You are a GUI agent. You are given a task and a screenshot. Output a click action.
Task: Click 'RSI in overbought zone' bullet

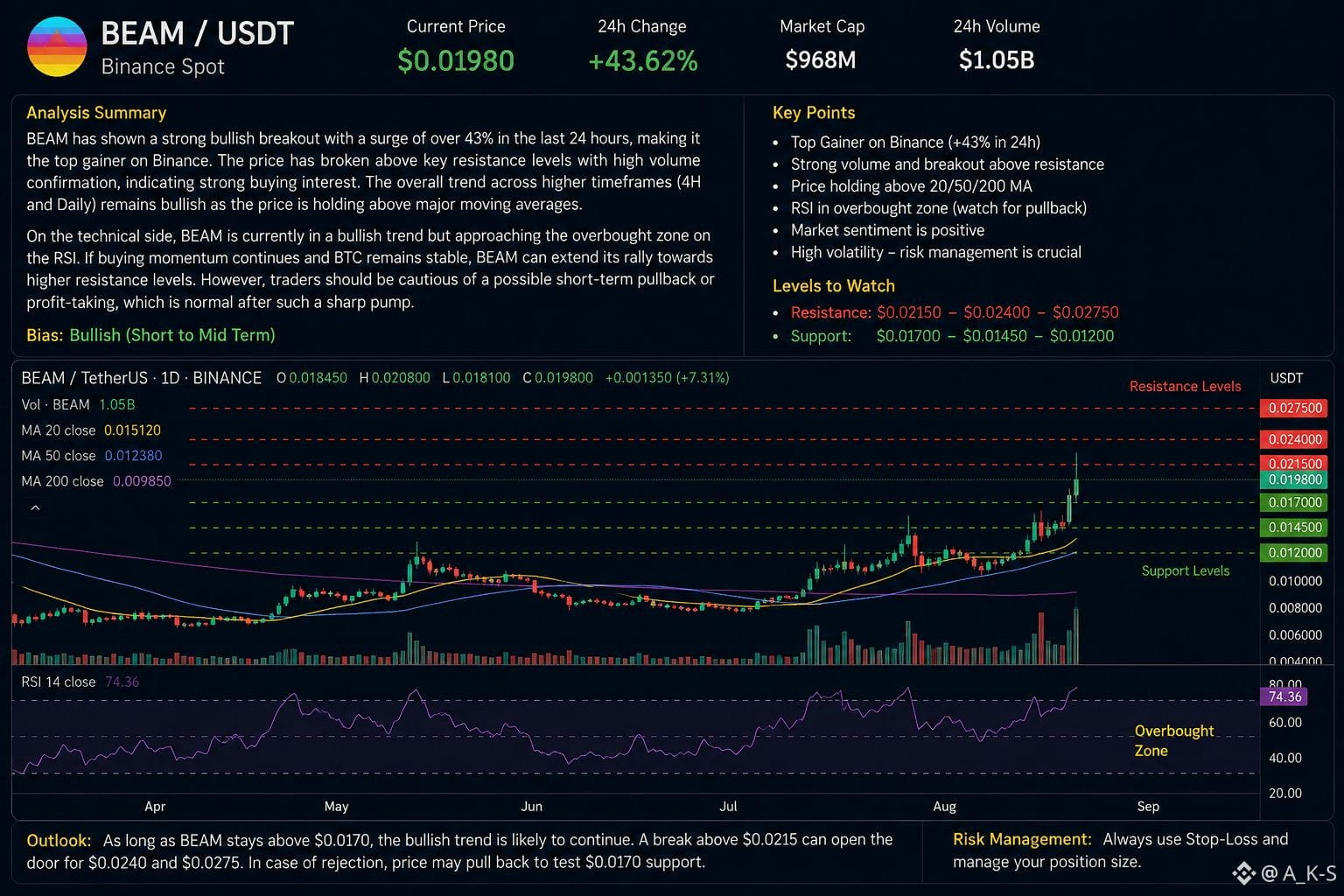pyautogui.click(x=938, y=208)
